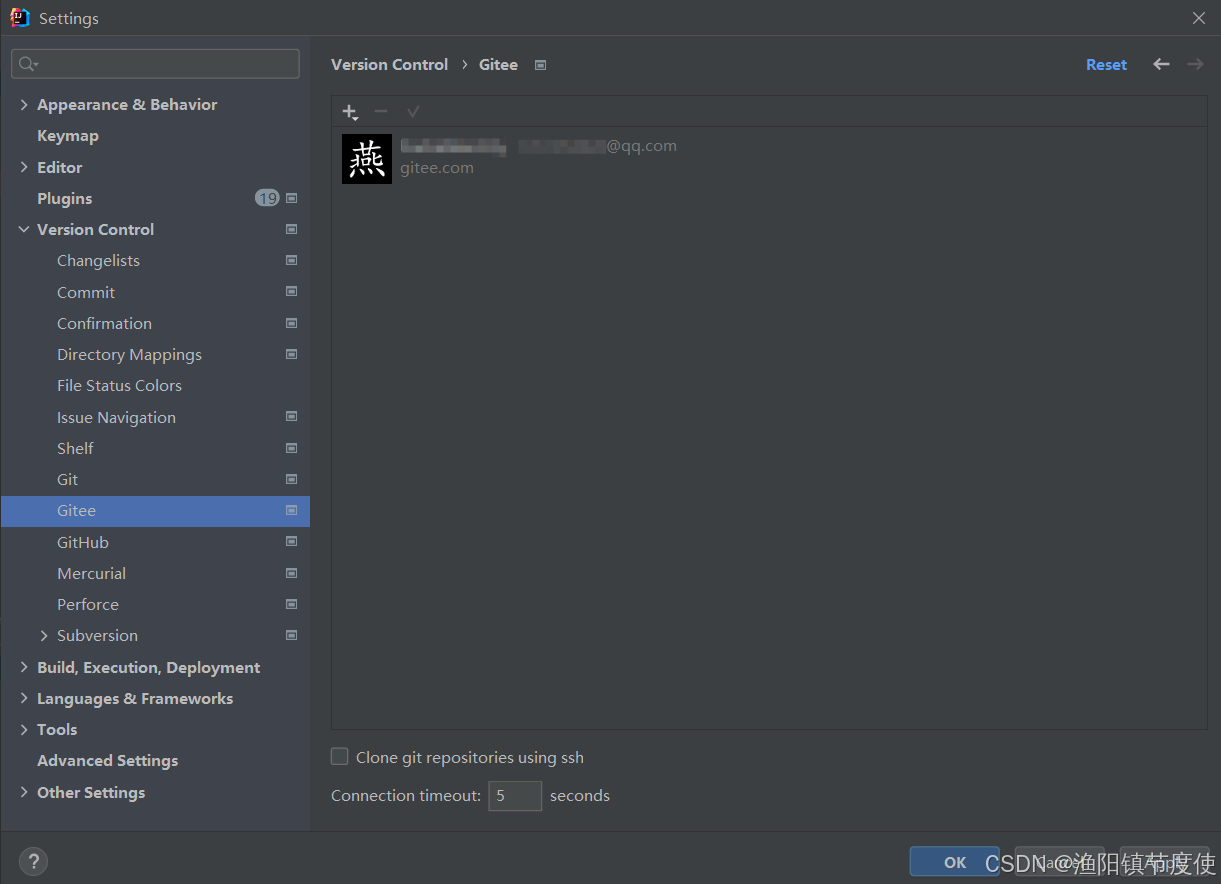This screenshot has width=1221, height=884.
Task: Close the Settings dialog window
Action: tap(1199, 18)
